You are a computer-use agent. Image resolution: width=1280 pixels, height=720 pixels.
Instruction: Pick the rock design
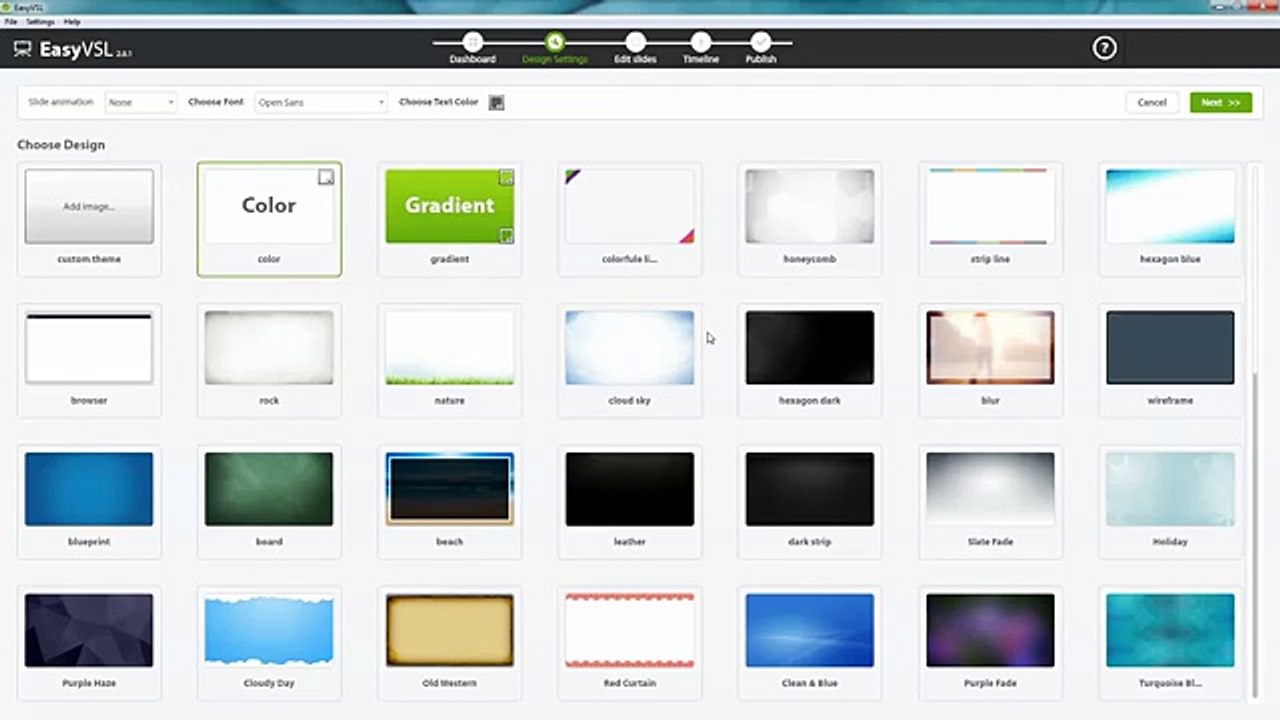[269, 360]
